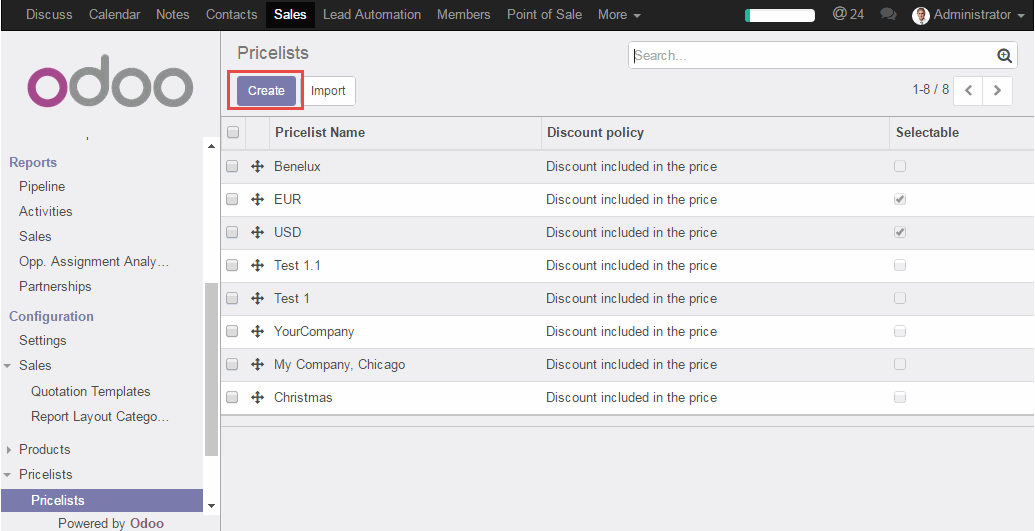Image resolution: width=1035 pixels, height=531 pixels.
Task: Click the drag handle icon for Benelux
Action: (x=257, y=167)
